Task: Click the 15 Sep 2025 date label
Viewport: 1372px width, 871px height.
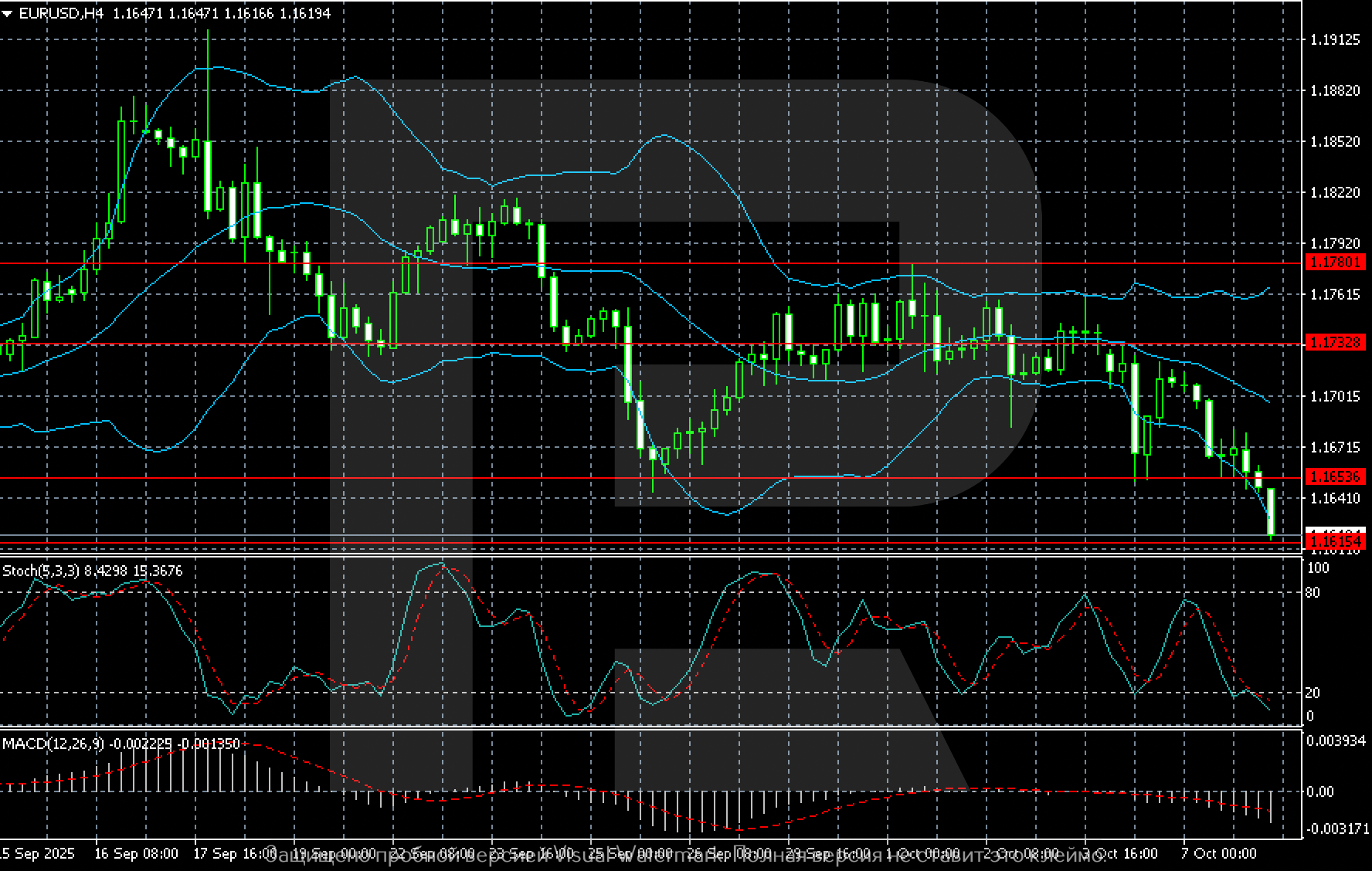Action: point(37,853)
